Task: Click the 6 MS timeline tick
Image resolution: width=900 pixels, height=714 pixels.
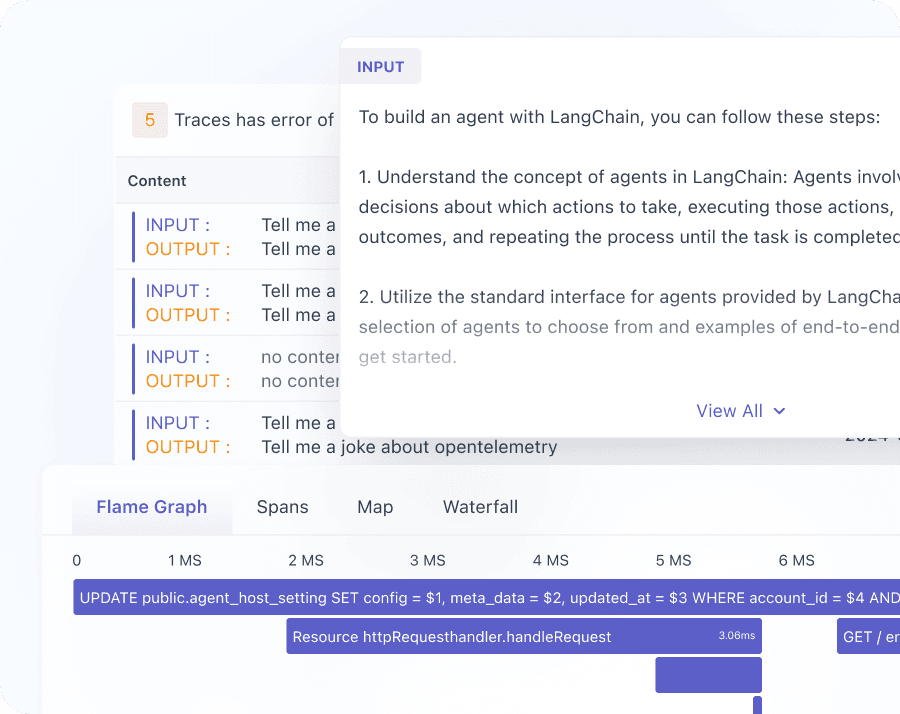Action: (x=796, y=560)
